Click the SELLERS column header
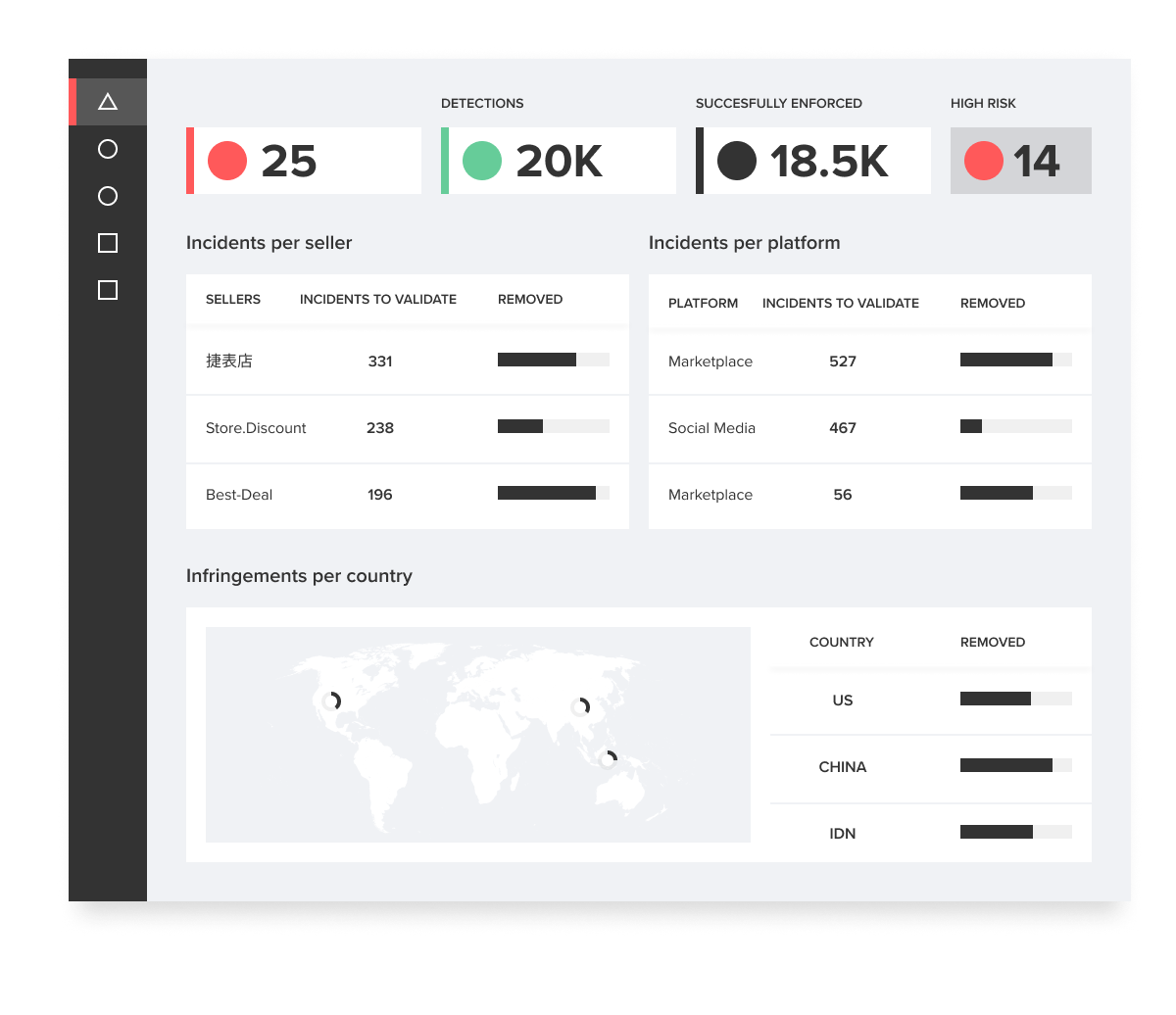1176x1015 pixels. [233, 299]
